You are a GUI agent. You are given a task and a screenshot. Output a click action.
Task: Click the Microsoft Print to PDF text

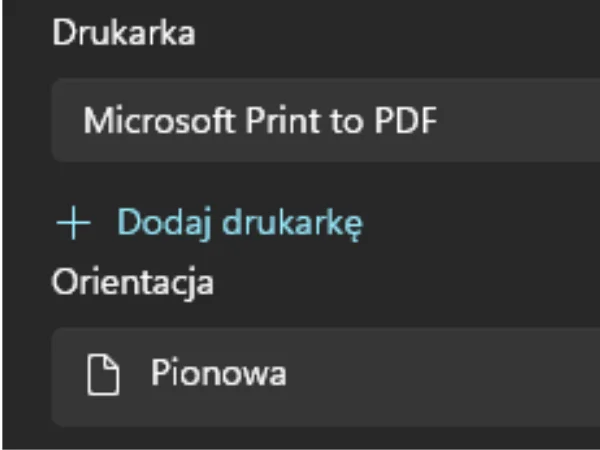[261, 121]
